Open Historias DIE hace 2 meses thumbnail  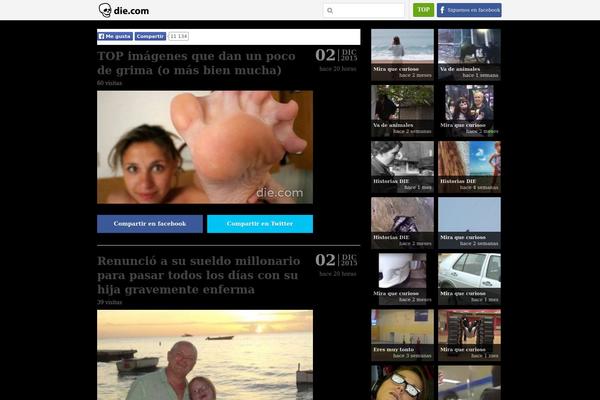coord(402,223)
